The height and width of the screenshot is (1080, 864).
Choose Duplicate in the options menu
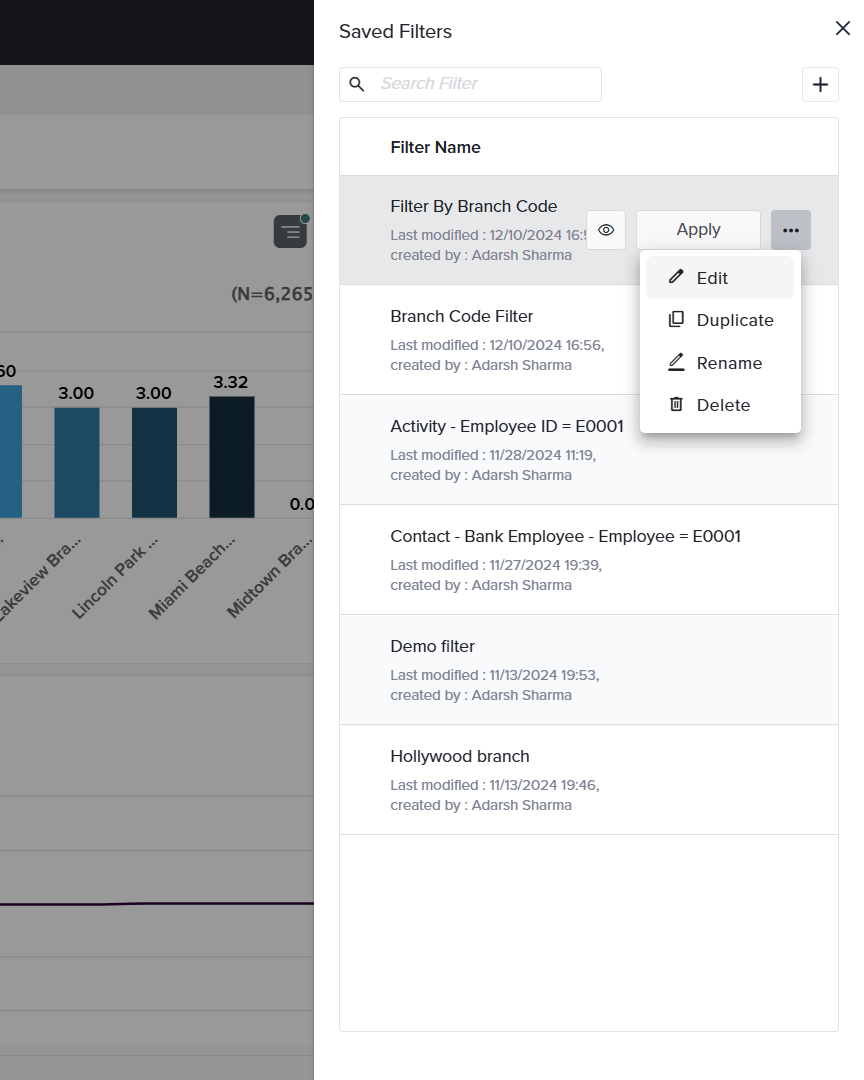coord(734,320)
